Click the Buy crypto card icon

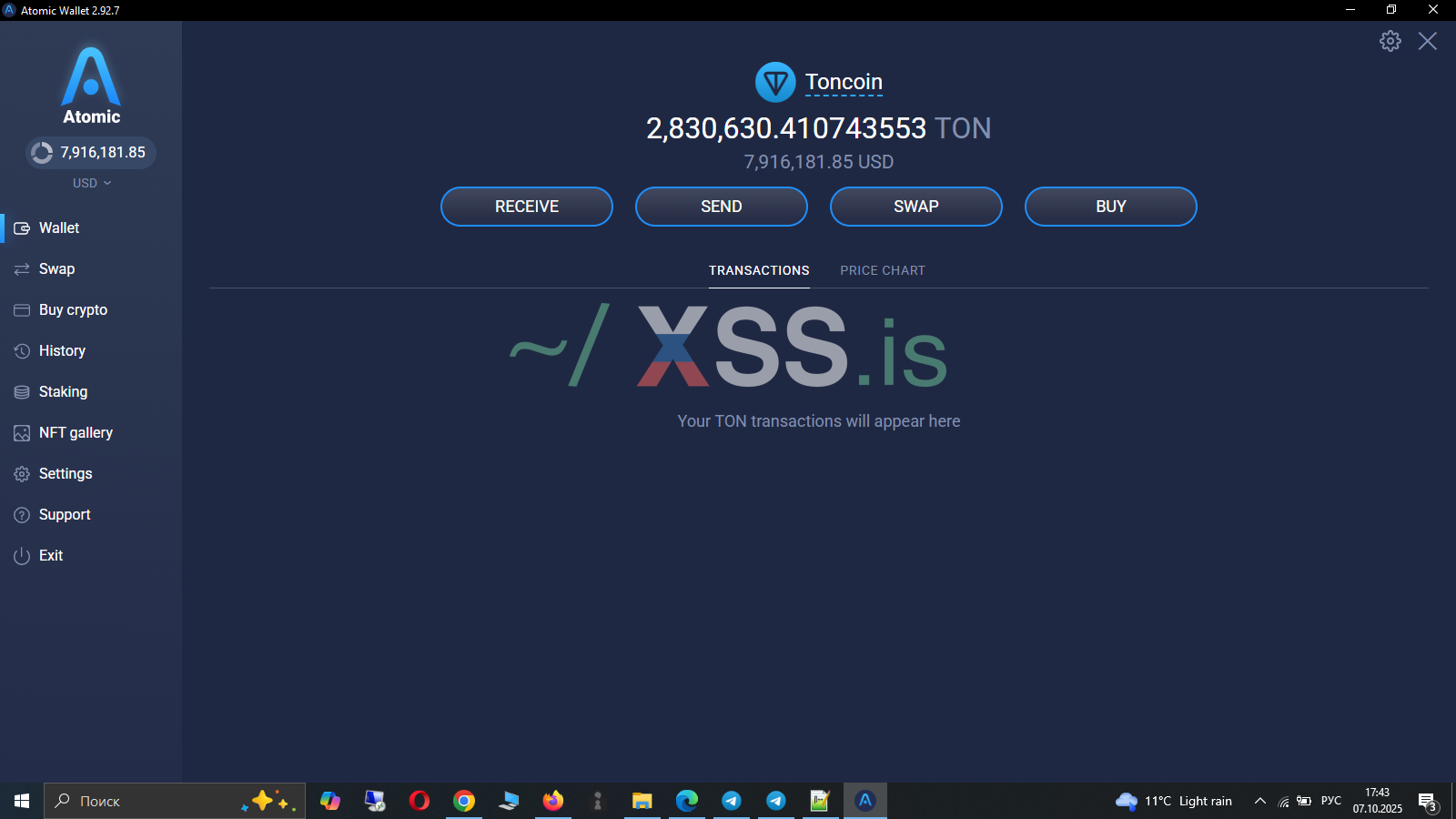tap(22, 310)
